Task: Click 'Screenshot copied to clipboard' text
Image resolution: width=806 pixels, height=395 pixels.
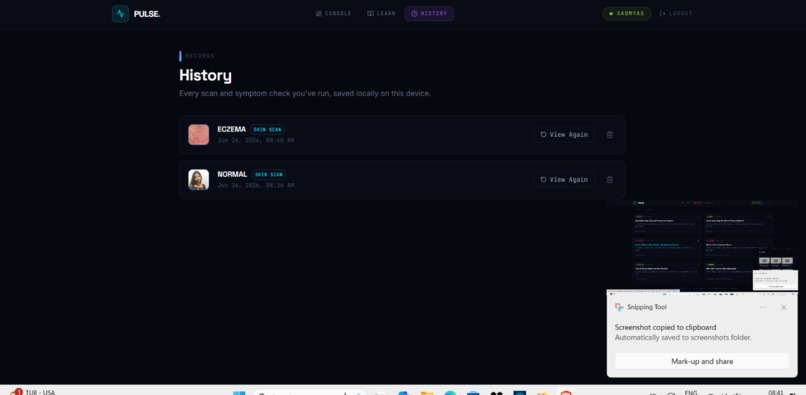Action: tap(665, 327)
